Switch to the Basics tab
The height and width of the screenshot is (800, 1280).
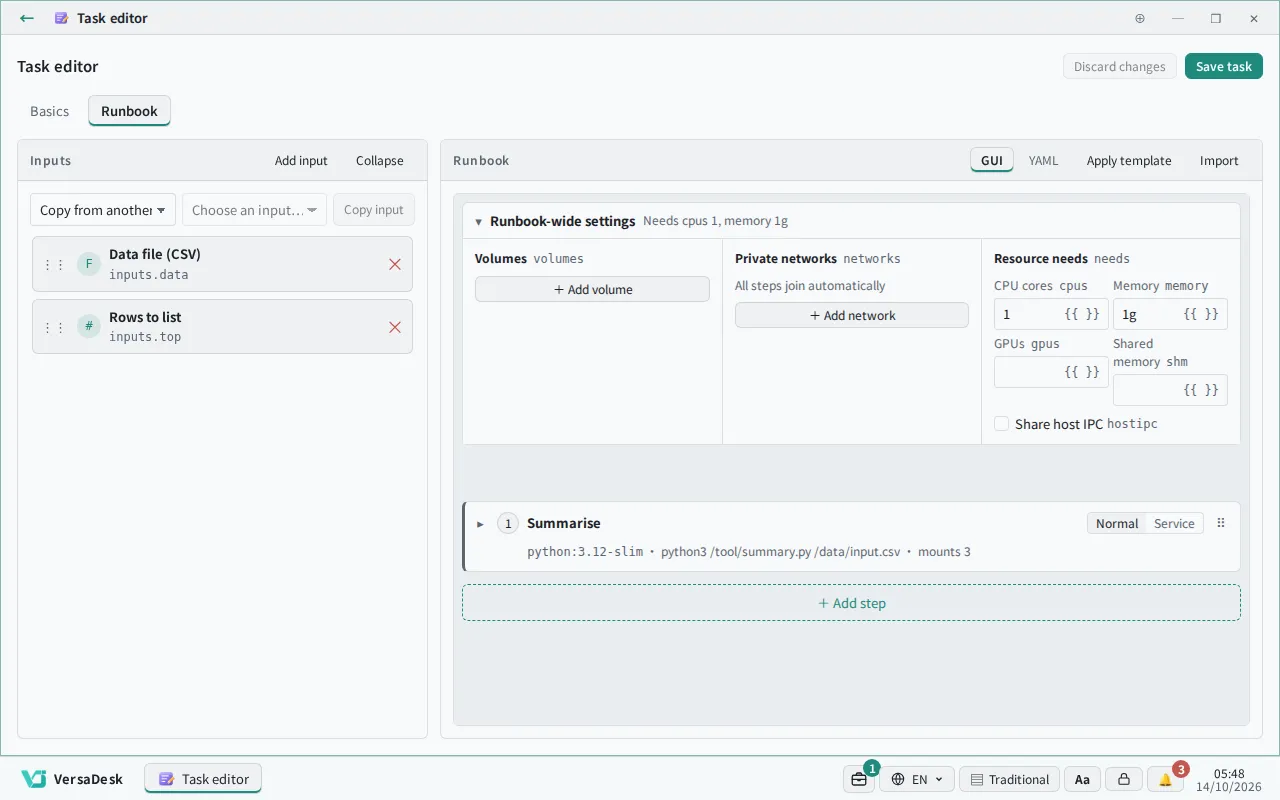click(50, 111)
